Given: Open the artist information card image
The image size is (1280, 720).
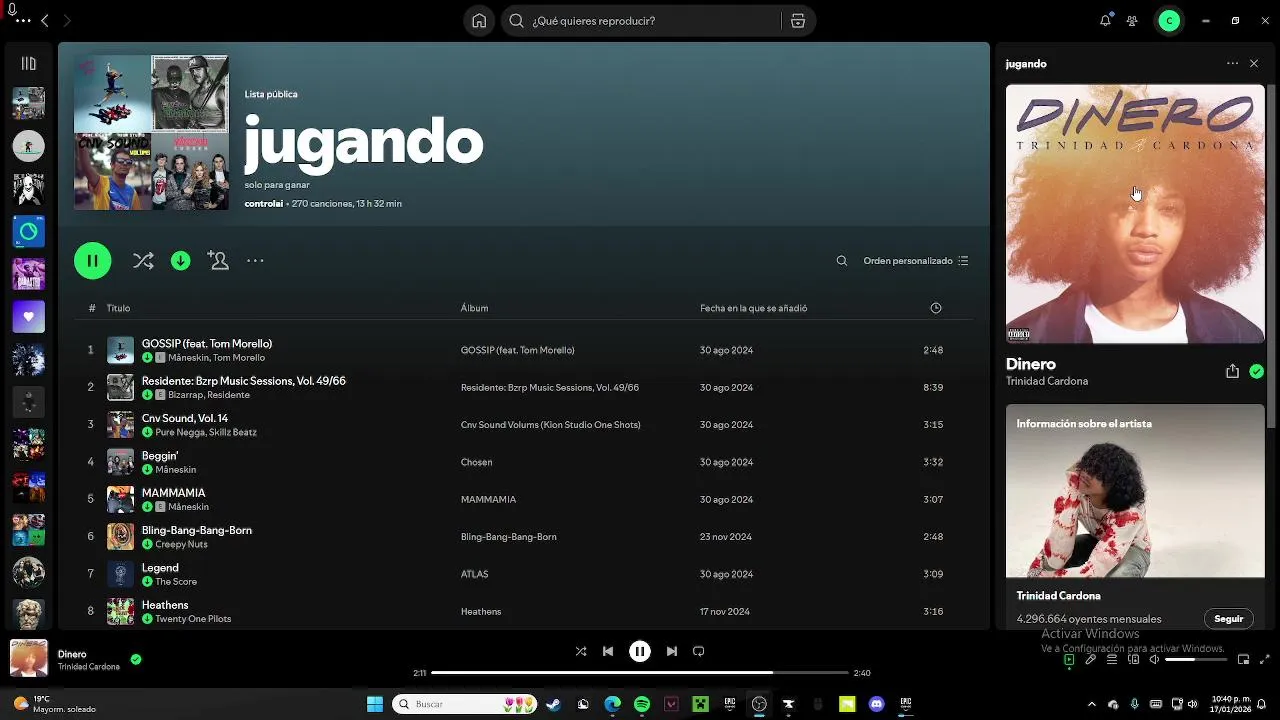Looking at the screenshot, I should 1135,491.
